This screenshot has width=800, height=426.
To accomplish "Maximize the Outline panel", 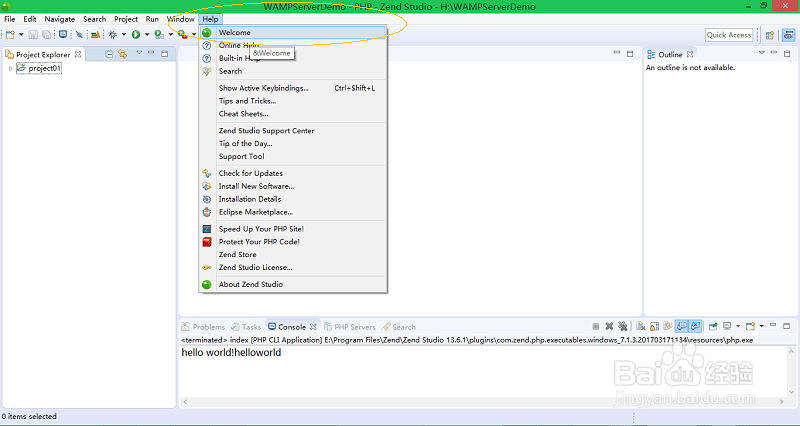I will pos(787,54).
